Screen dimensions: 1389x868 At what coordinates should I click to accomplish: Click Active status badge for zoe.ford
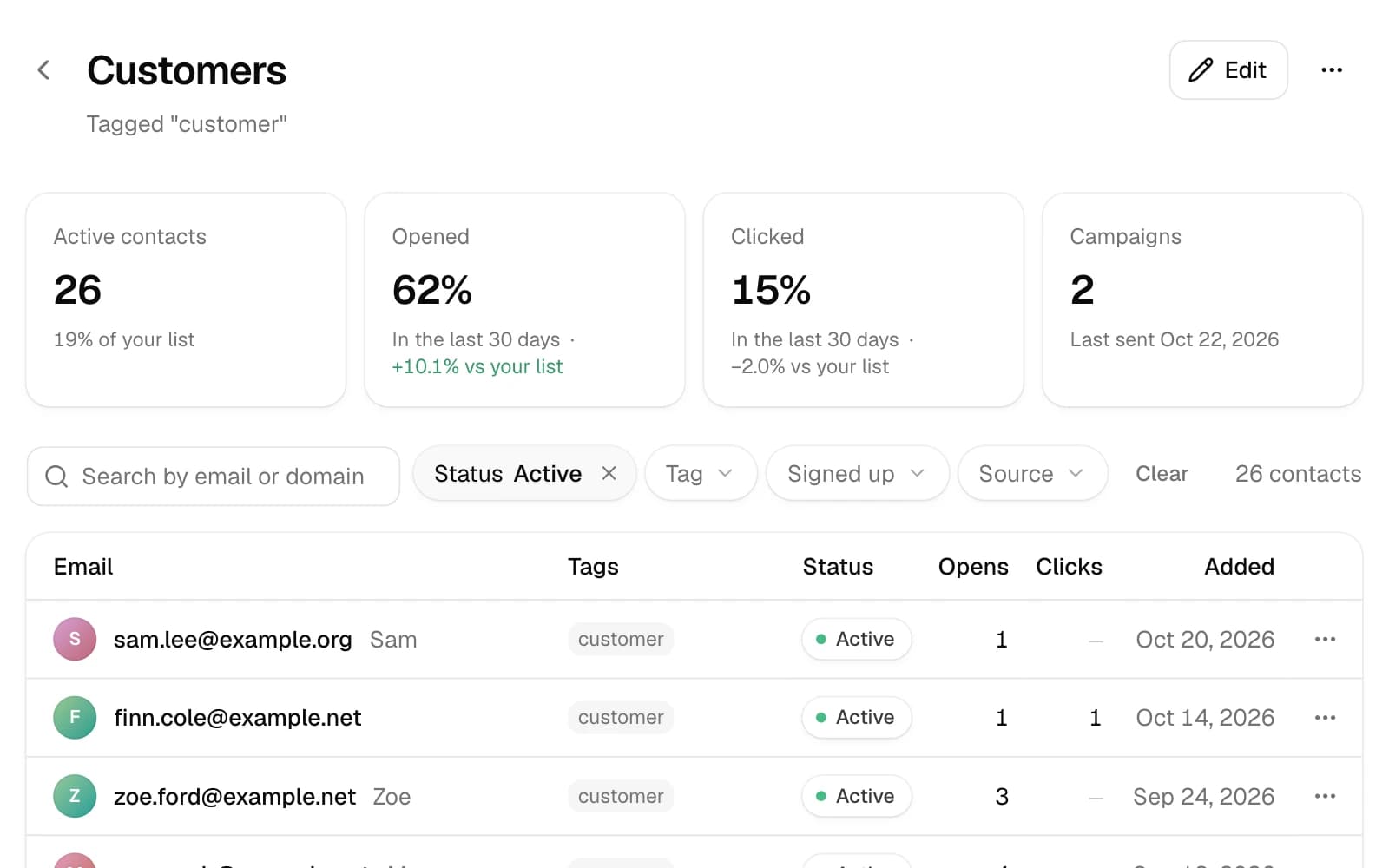pos(856,797)
